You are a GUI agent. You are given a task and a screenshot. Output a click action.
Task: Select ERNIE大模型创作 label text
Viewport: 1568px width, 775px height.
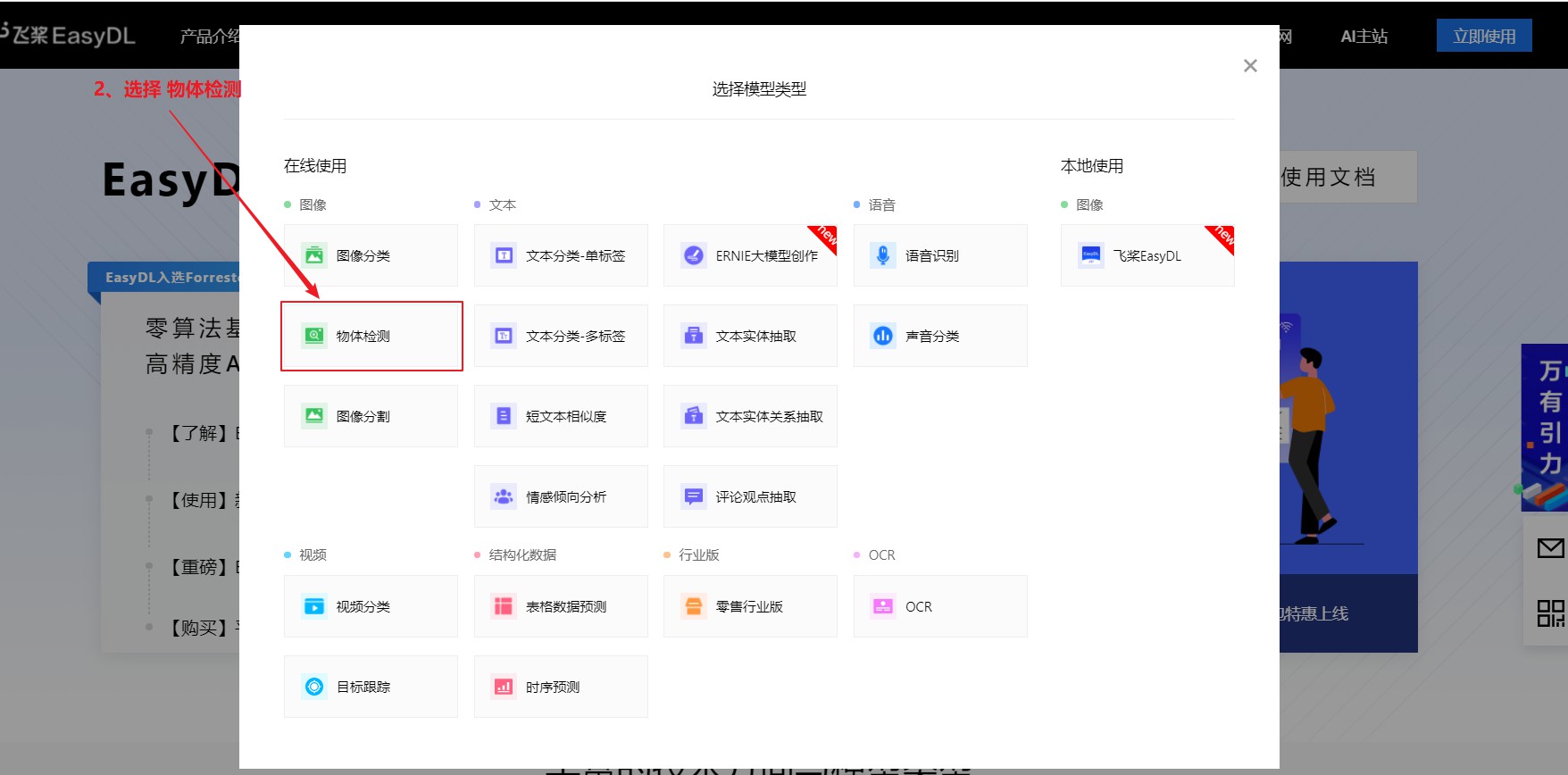tap(766, 256)
